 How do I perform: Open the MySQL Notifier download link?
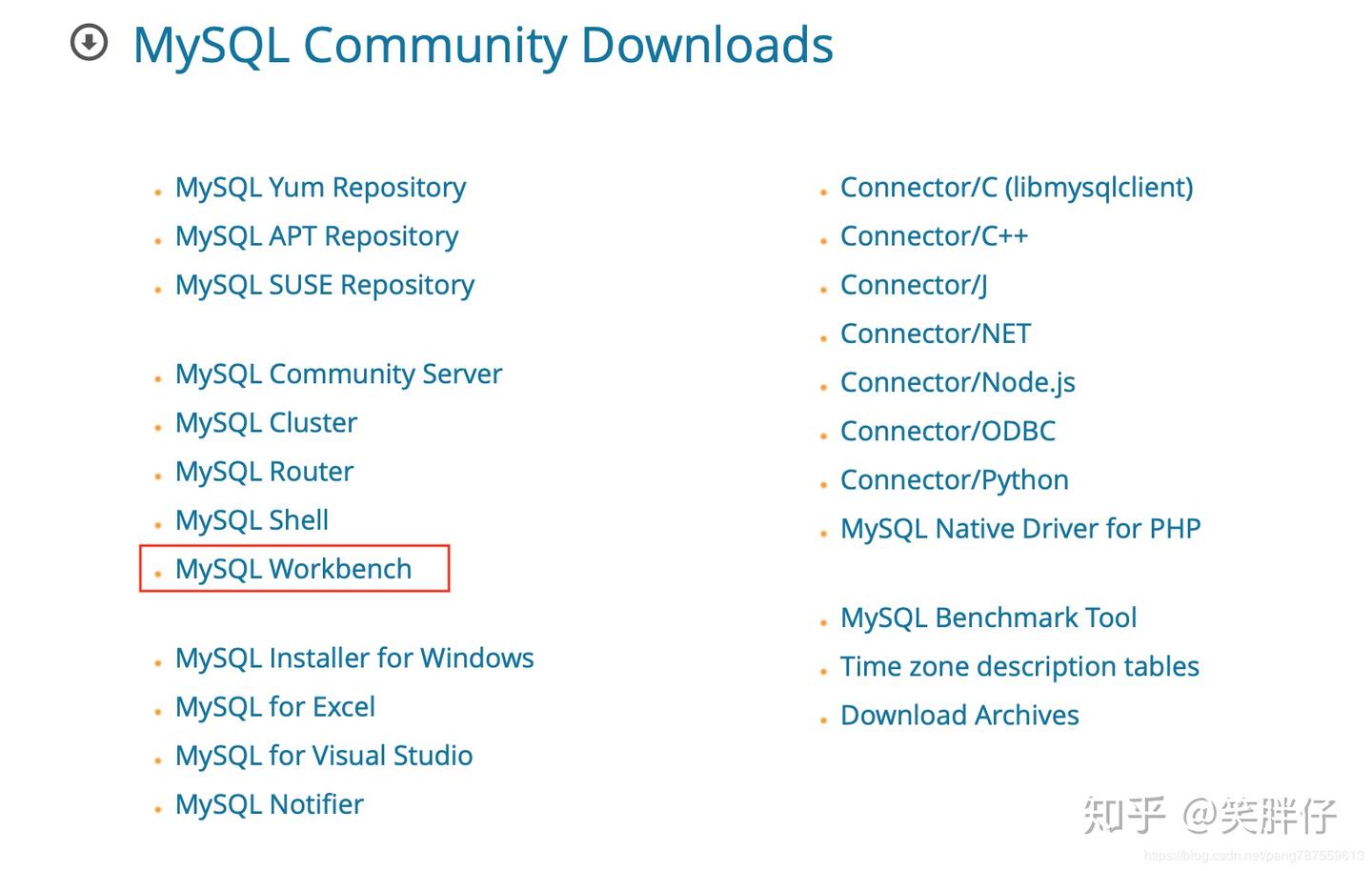[x=269, y=804]
